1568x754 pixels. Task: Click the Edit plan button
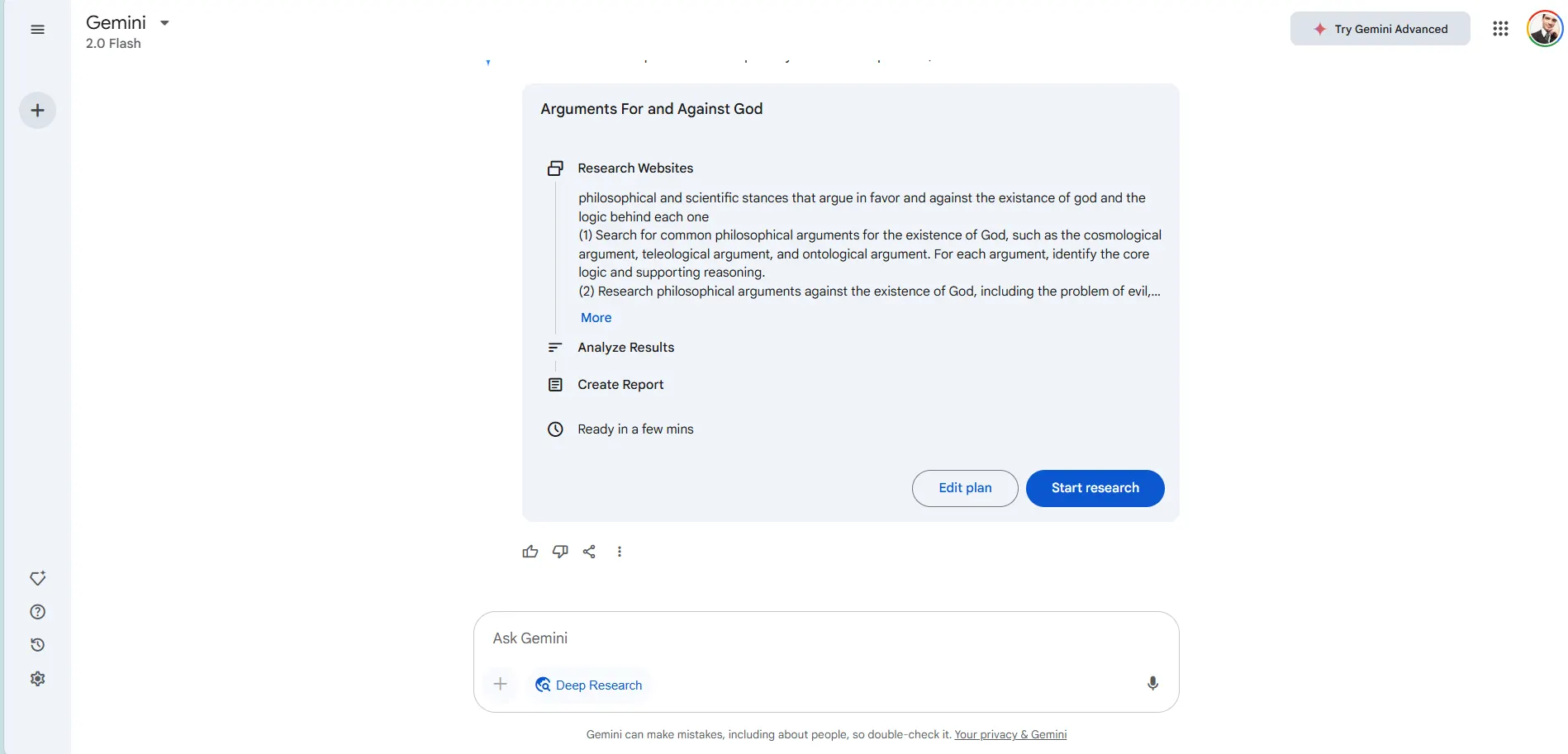click(x=964, y=488)
